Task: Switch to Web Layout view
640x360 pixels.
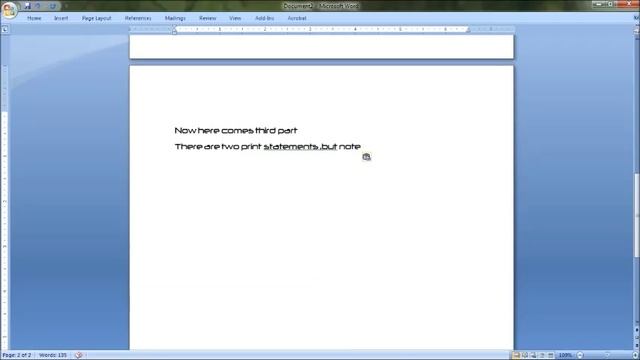Action: (x=533, y=356)
